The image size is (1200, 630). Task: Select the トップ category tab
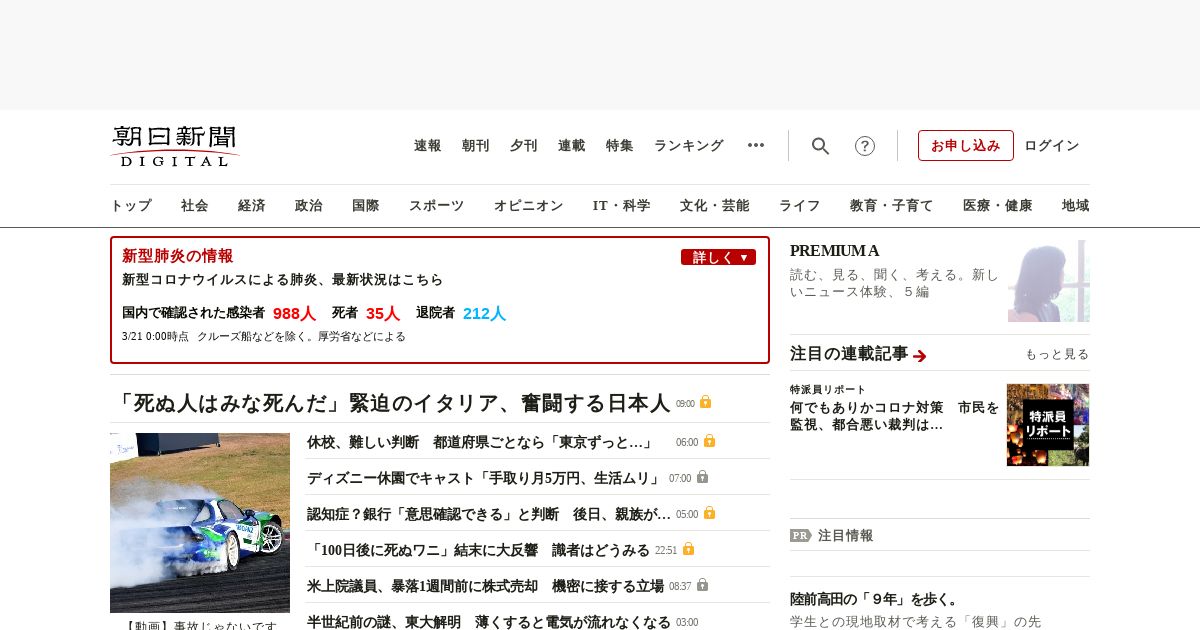[131, 206]
